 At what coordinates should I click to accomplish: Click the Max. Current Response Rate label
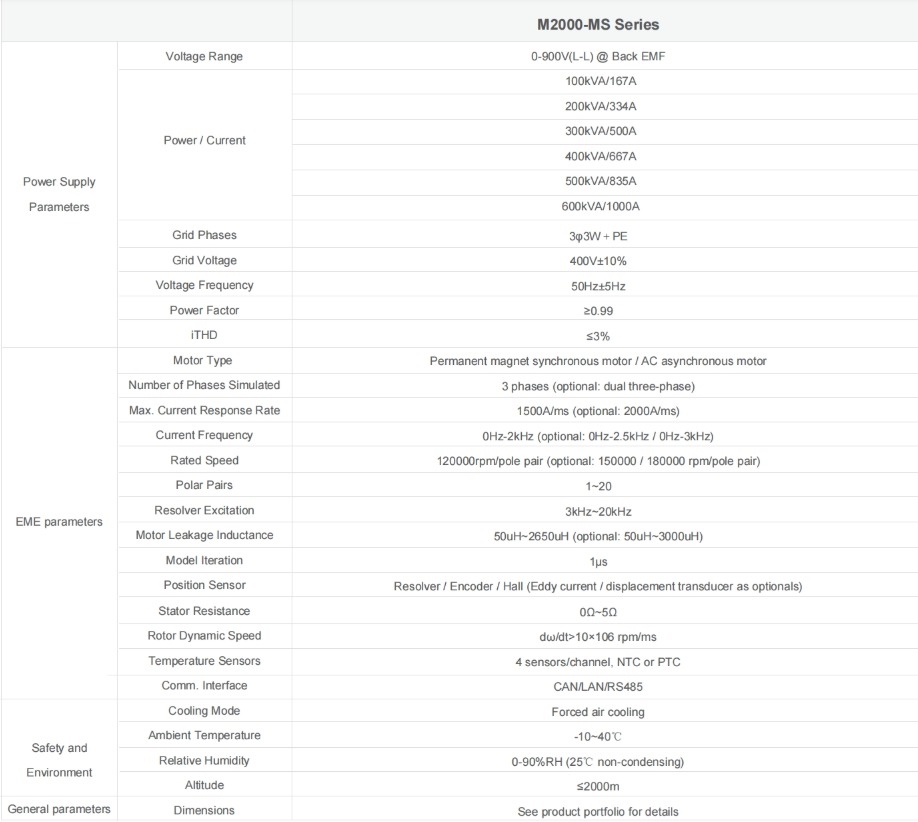click(x=204, y=410)
